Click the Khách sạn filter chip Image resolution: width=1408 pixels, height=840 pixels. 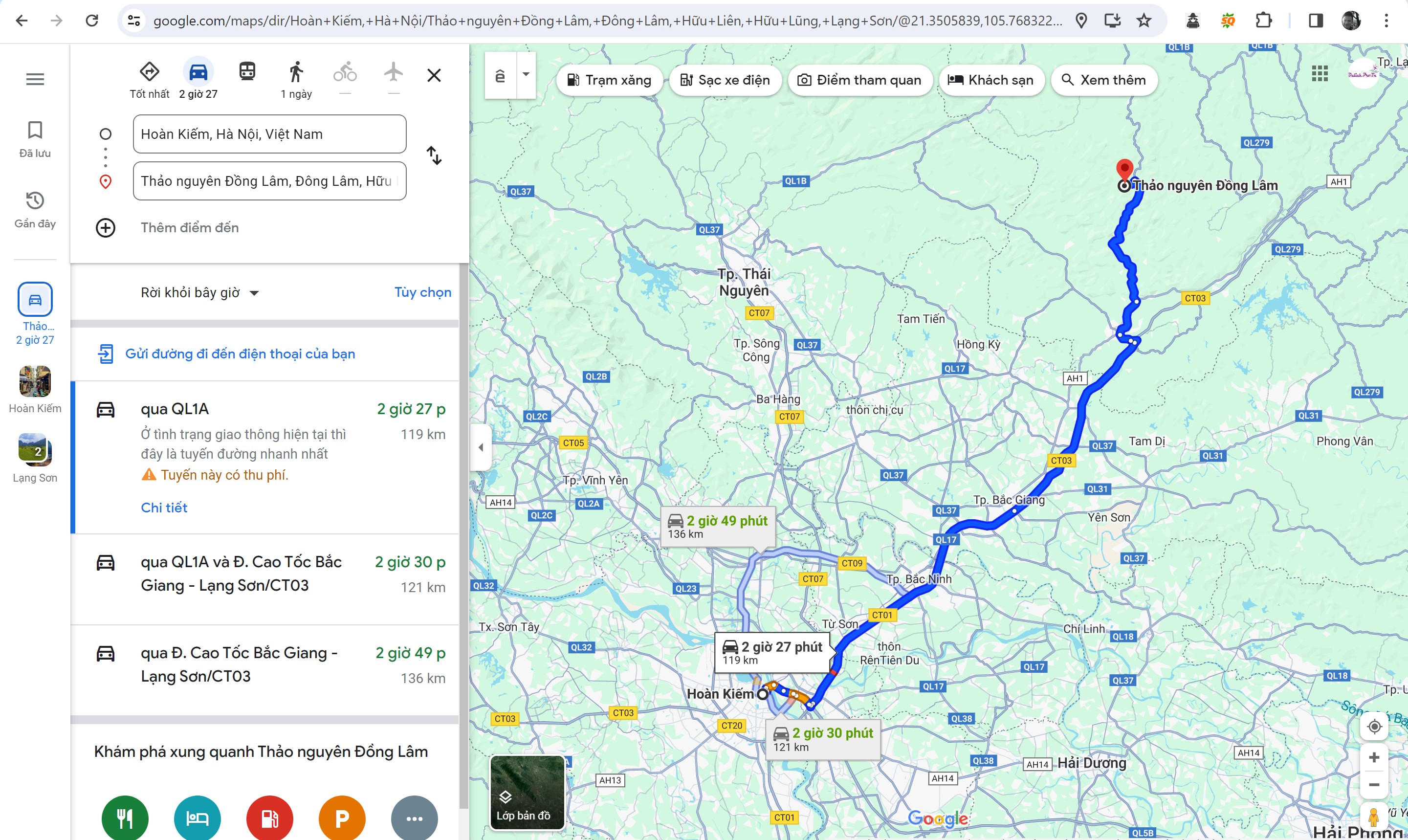coord(991,80)
